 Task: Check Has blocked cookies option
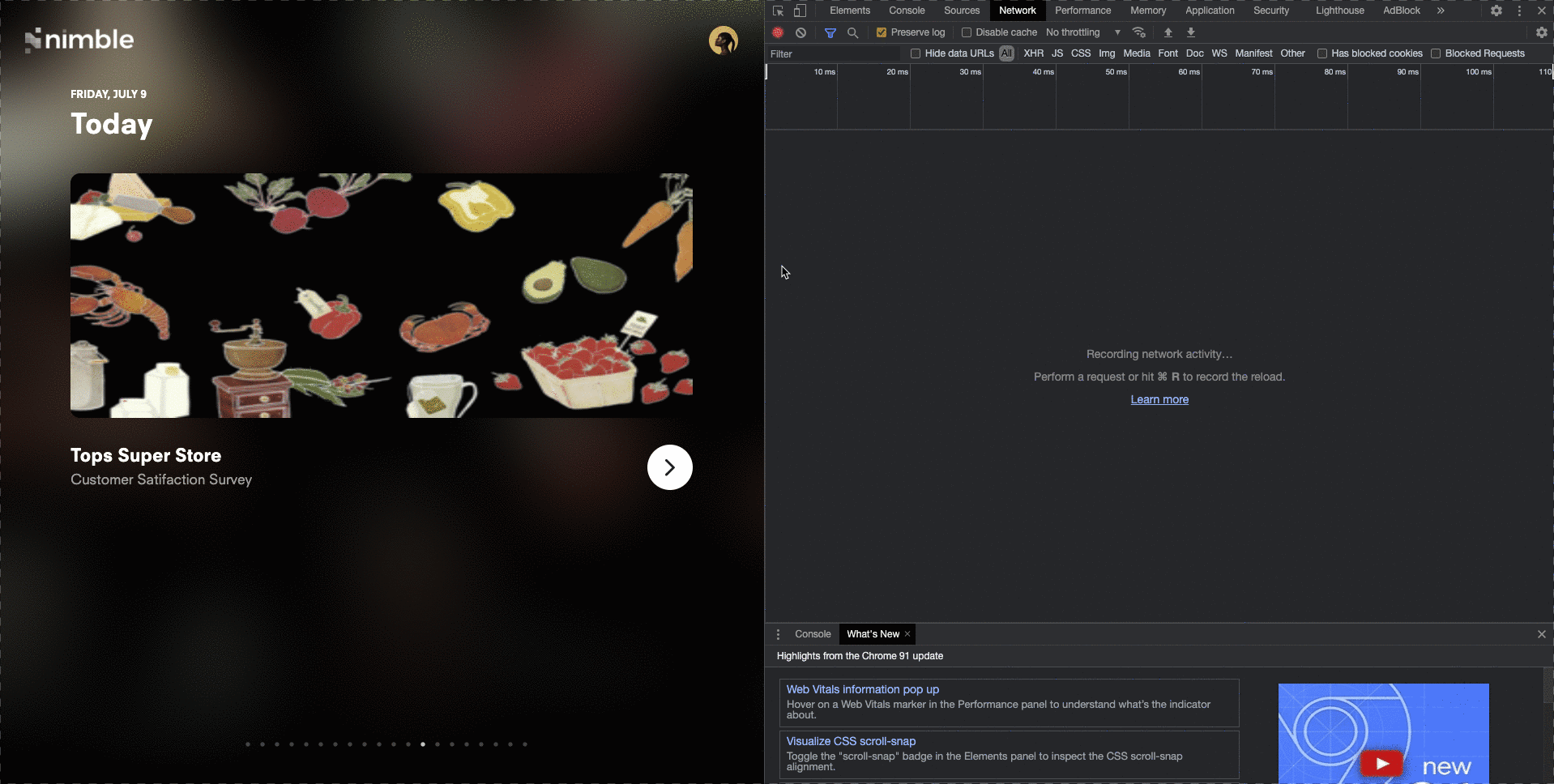(x=1322, y=53)
